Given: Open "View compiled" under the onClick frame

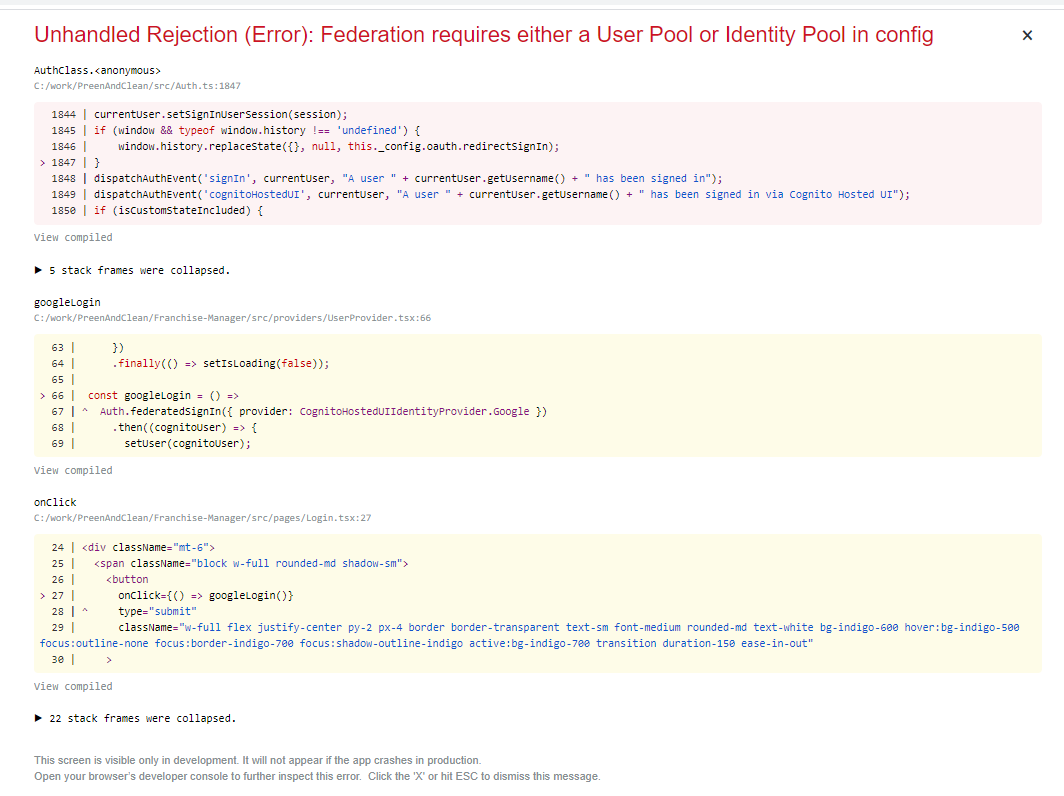Looking at the screenshot, I should pyautogui.click(x=72, y=686).
